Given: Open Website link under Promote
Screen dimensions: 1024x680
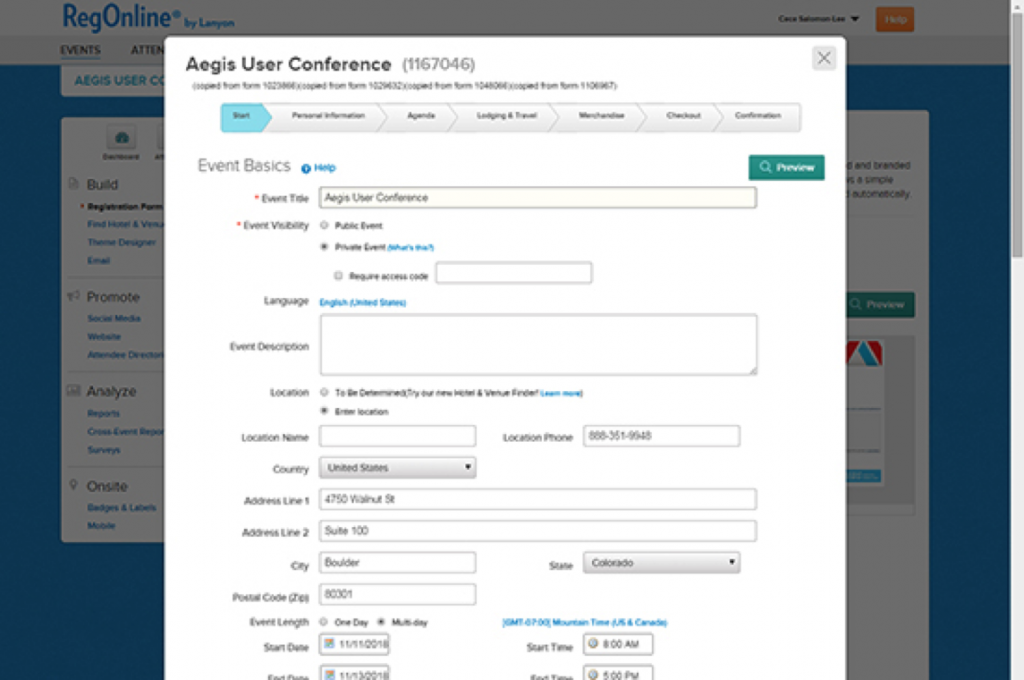Looking at the screenshot, I should (104, 337).
